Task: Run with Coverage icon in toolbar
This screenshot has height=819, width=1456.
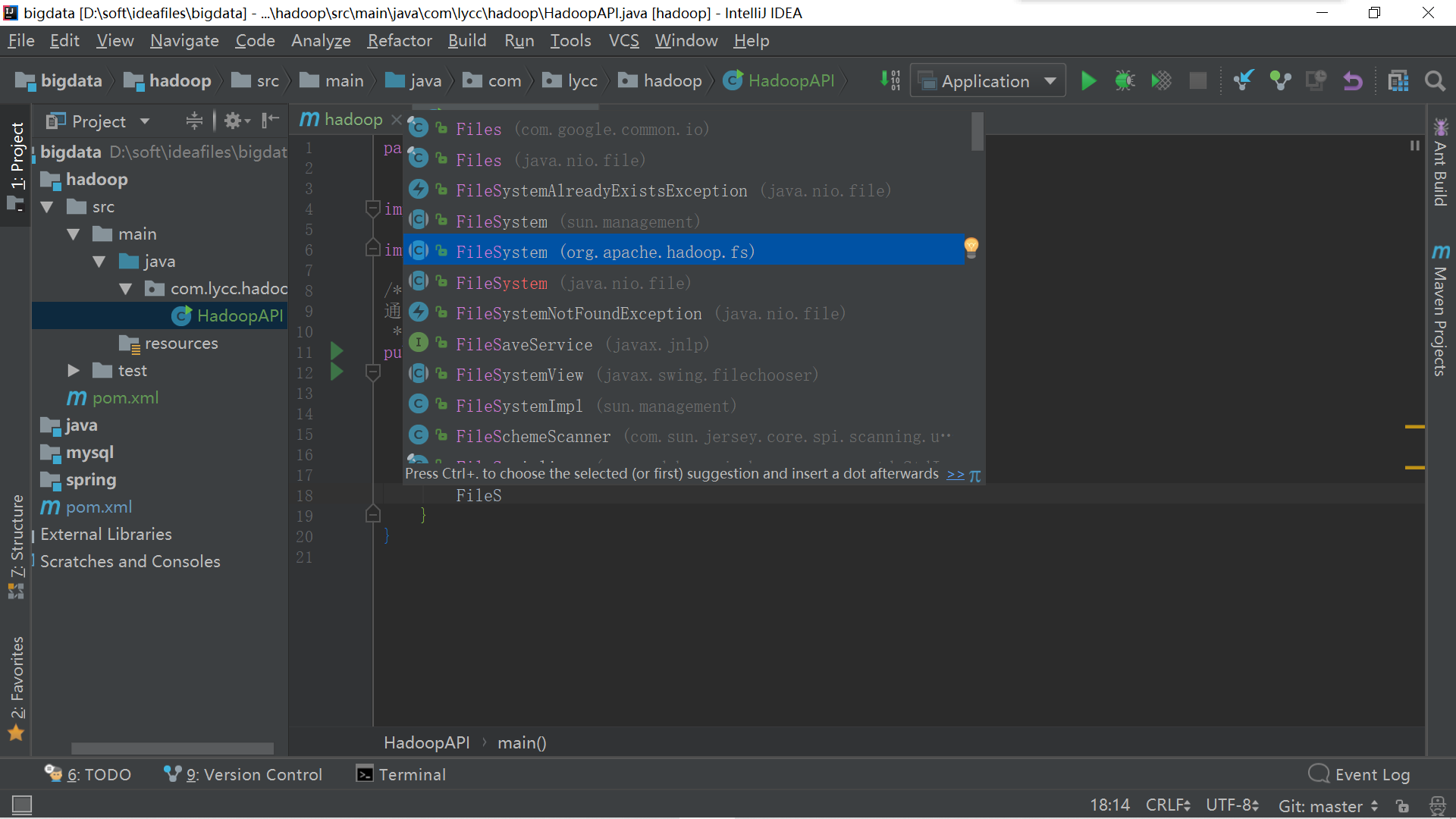Action: [x=1161, y=81]
